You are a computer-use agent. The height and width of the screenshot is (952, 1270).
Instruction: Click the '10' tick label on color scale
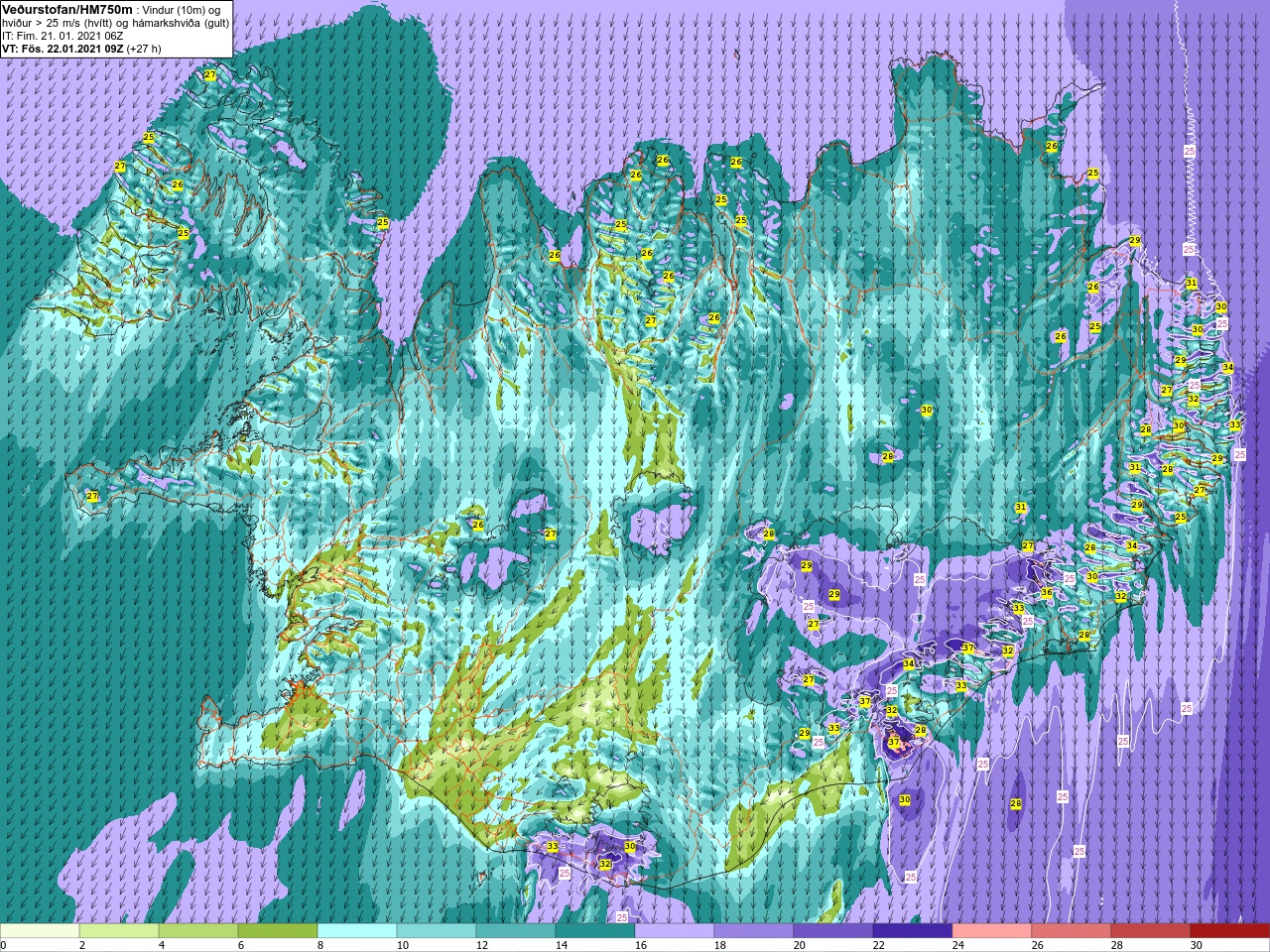pyautogui.click(x=403, y=945)
